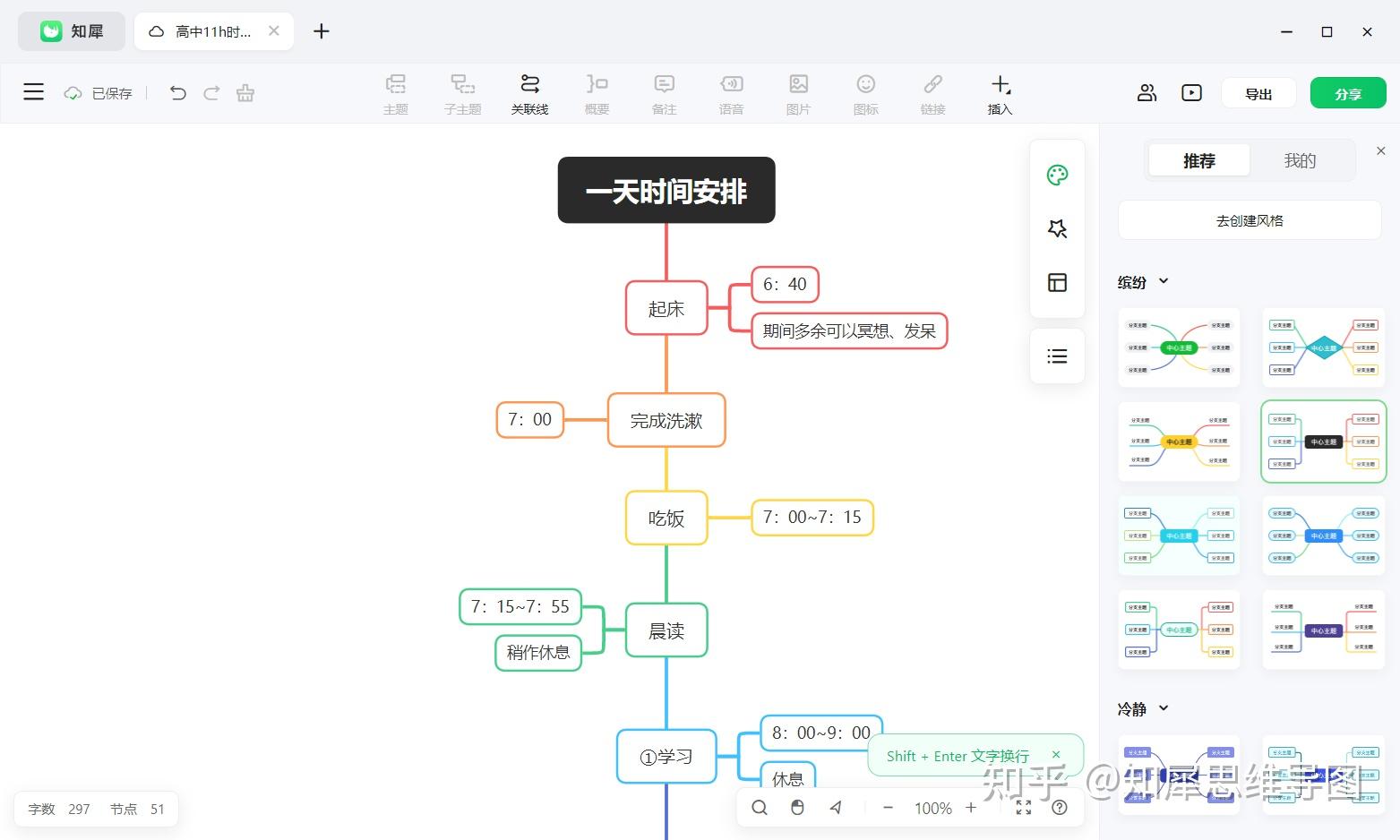
Task: Switch to the 我的 styles tab
Action: tap(1300, 160)
